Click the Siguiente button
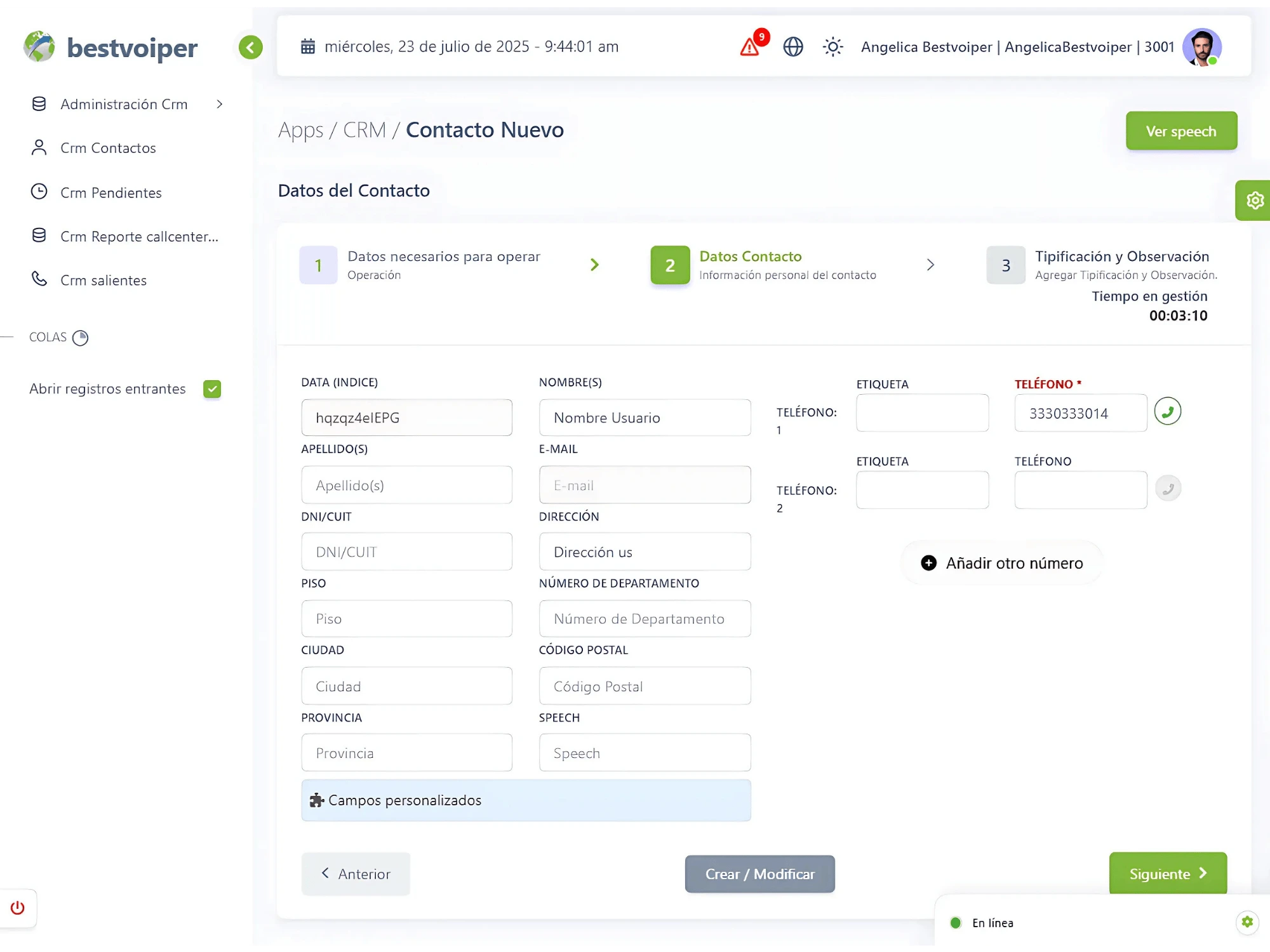Screen dimensions: 1270x952 tap(1168, 874)
